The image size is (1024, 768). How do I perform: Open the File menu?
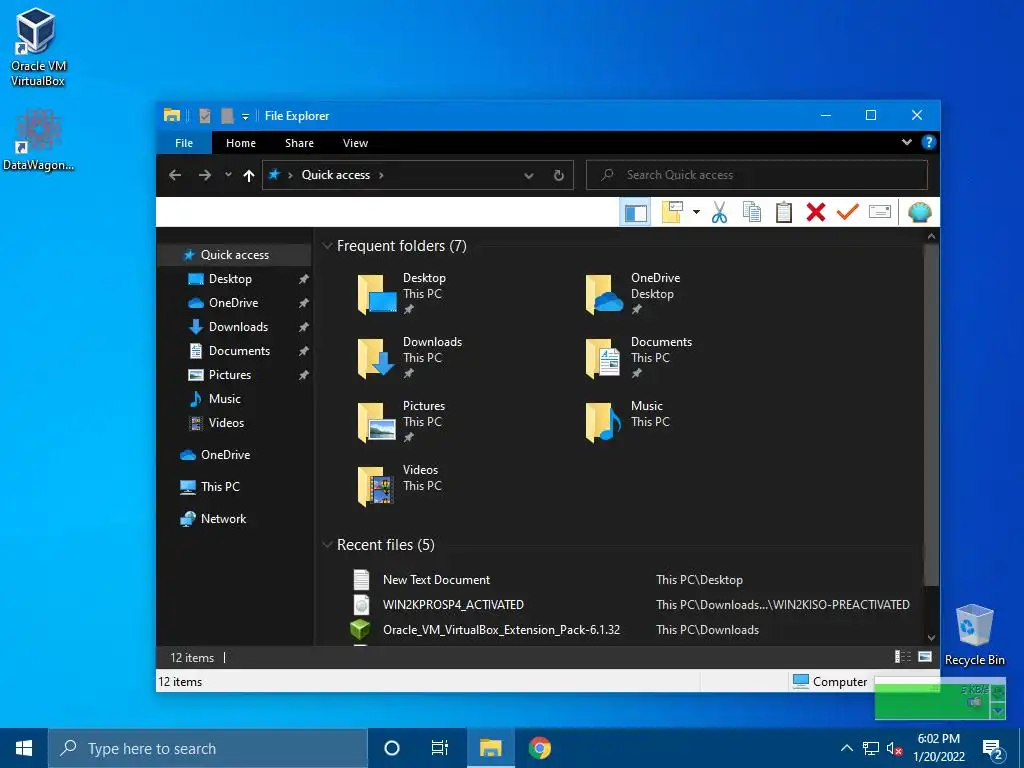coord(184,143)
